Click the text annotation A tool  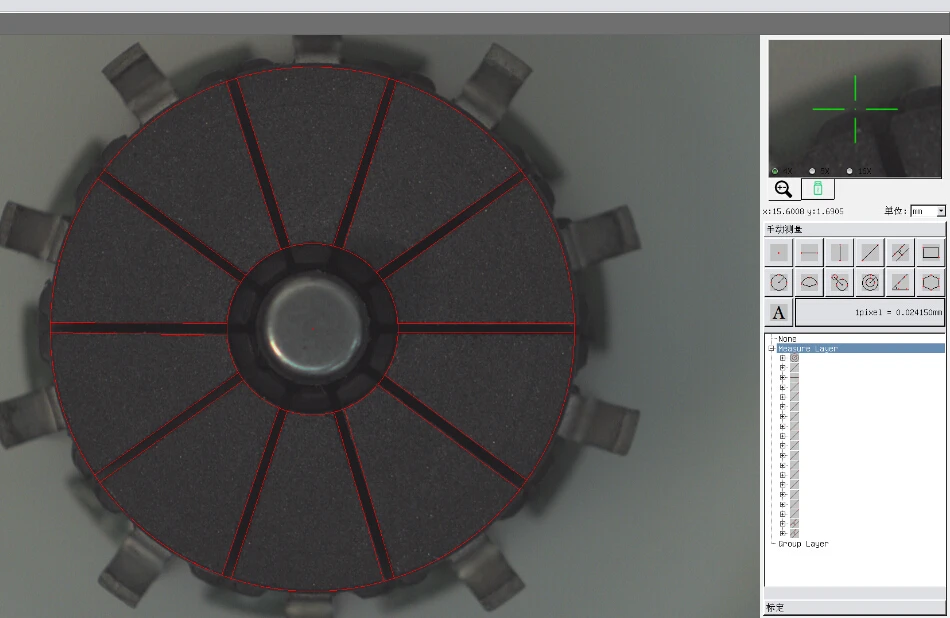point(779,313)
